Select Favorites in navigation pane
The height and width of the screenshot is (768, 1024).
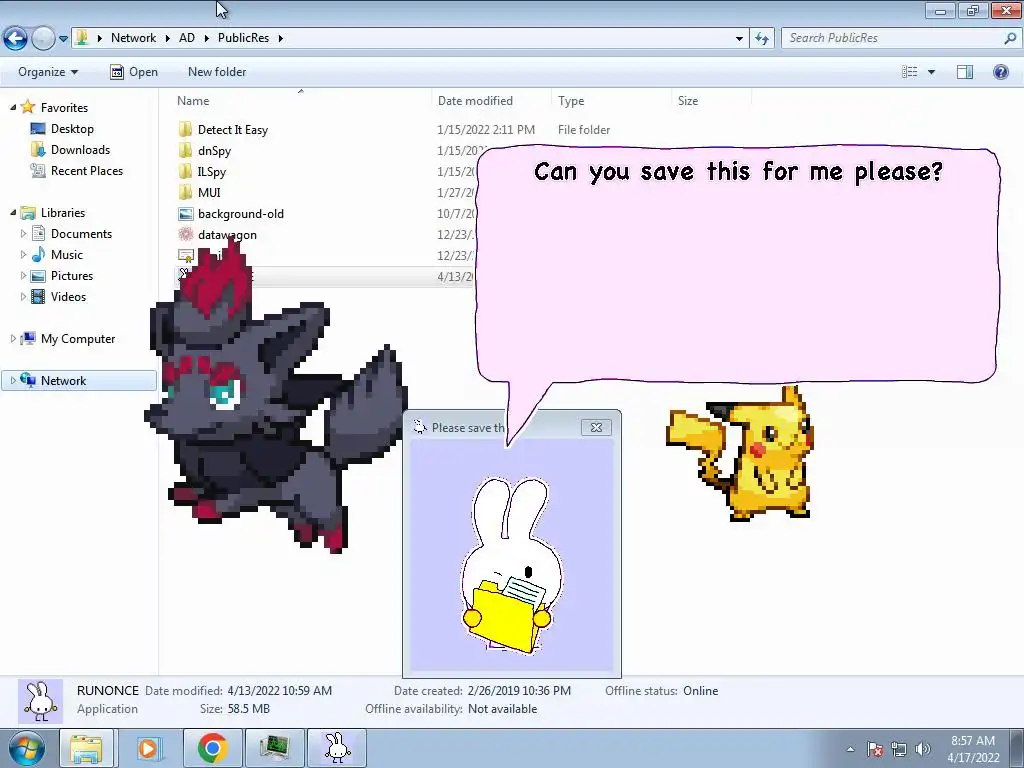(64, 107)
